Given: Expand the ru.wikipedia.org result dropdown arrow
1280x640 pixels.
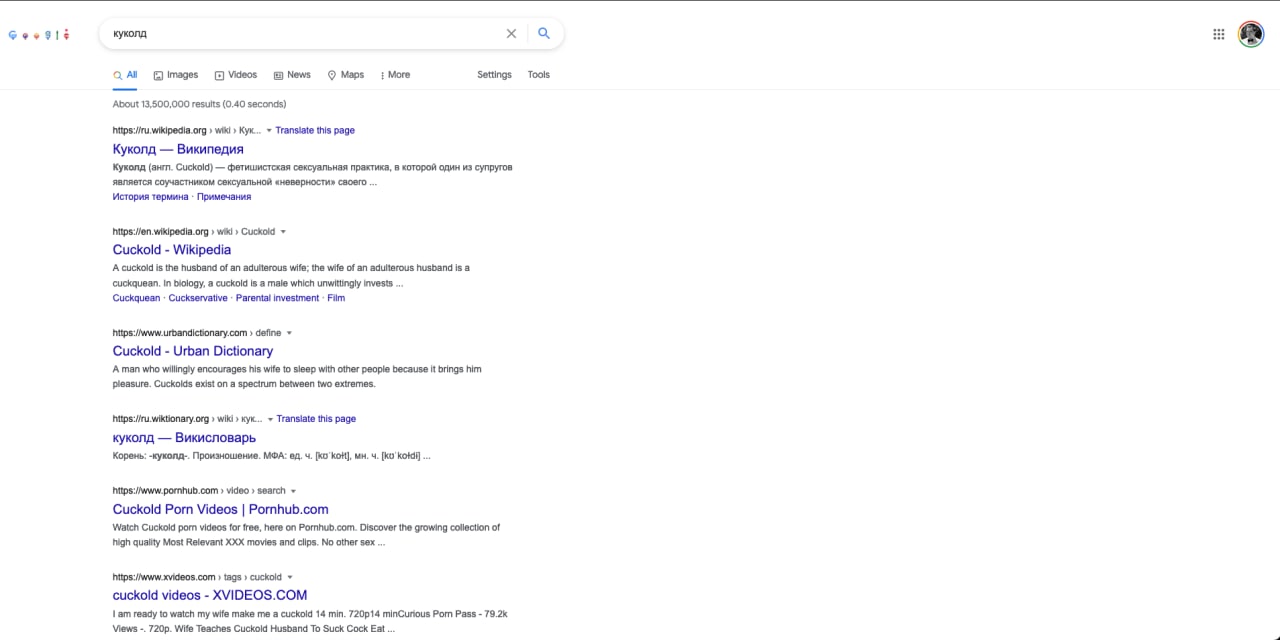Looking at the screenshot, I should pos(269,131).
